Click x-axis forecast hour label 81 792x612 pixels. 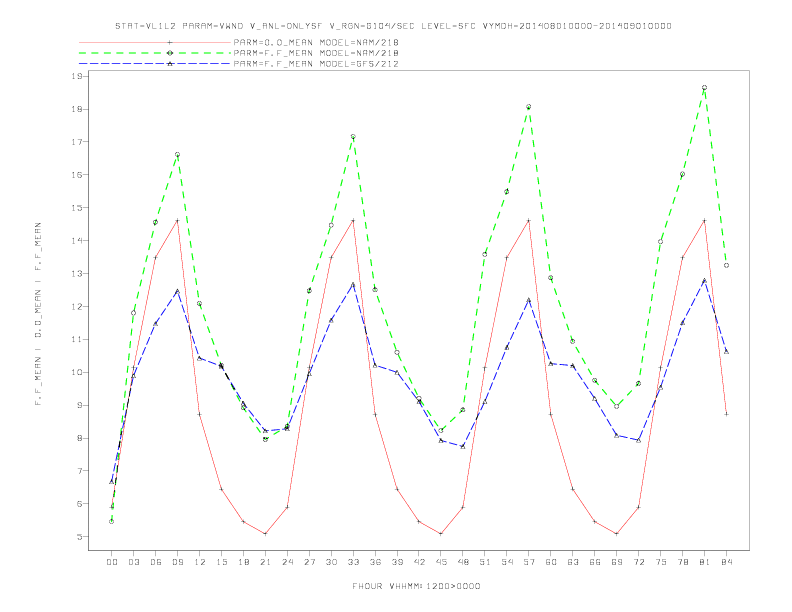click(705, 562)
